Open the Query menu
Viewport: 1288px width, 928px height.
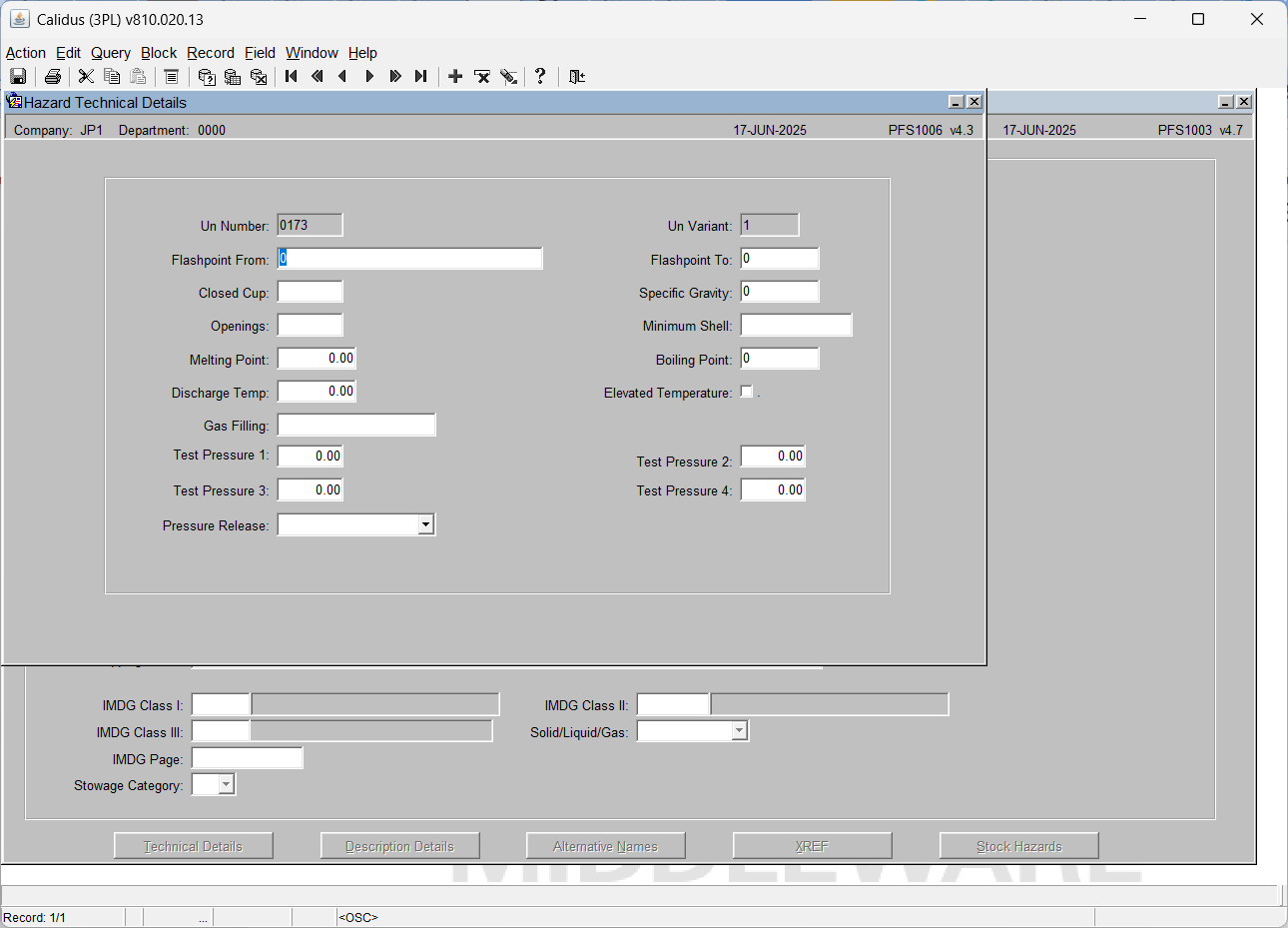pyautogui.click(x=111, y=53)
